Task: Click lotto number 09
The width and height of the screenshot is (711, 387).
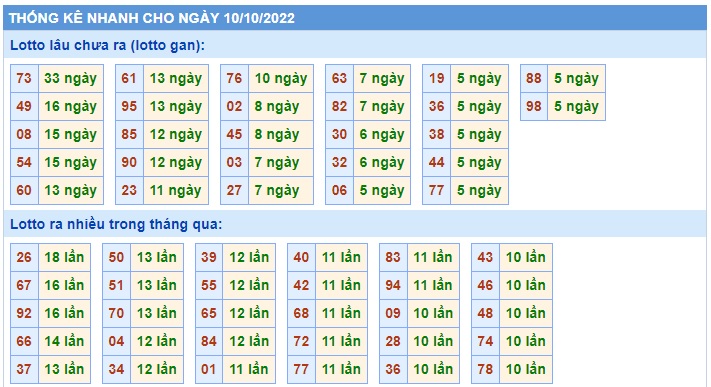Action: click(393, 314)
